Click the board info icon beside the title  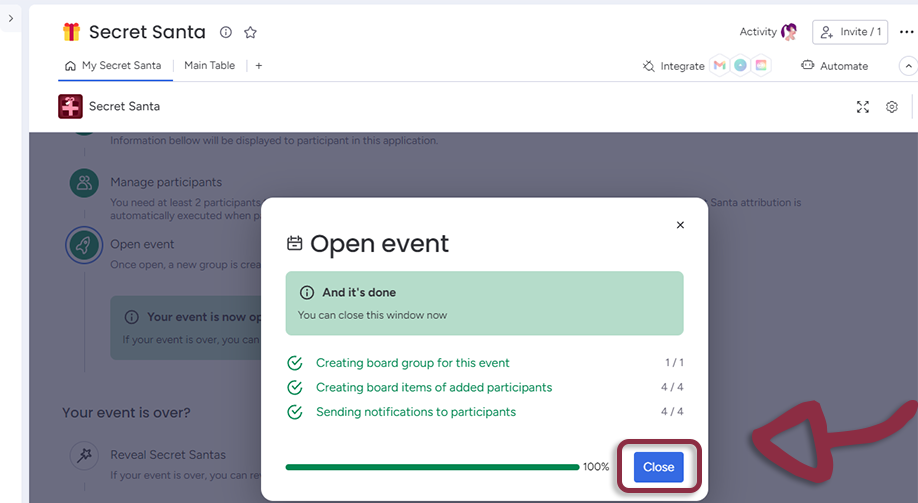click(x=226, y=33)
